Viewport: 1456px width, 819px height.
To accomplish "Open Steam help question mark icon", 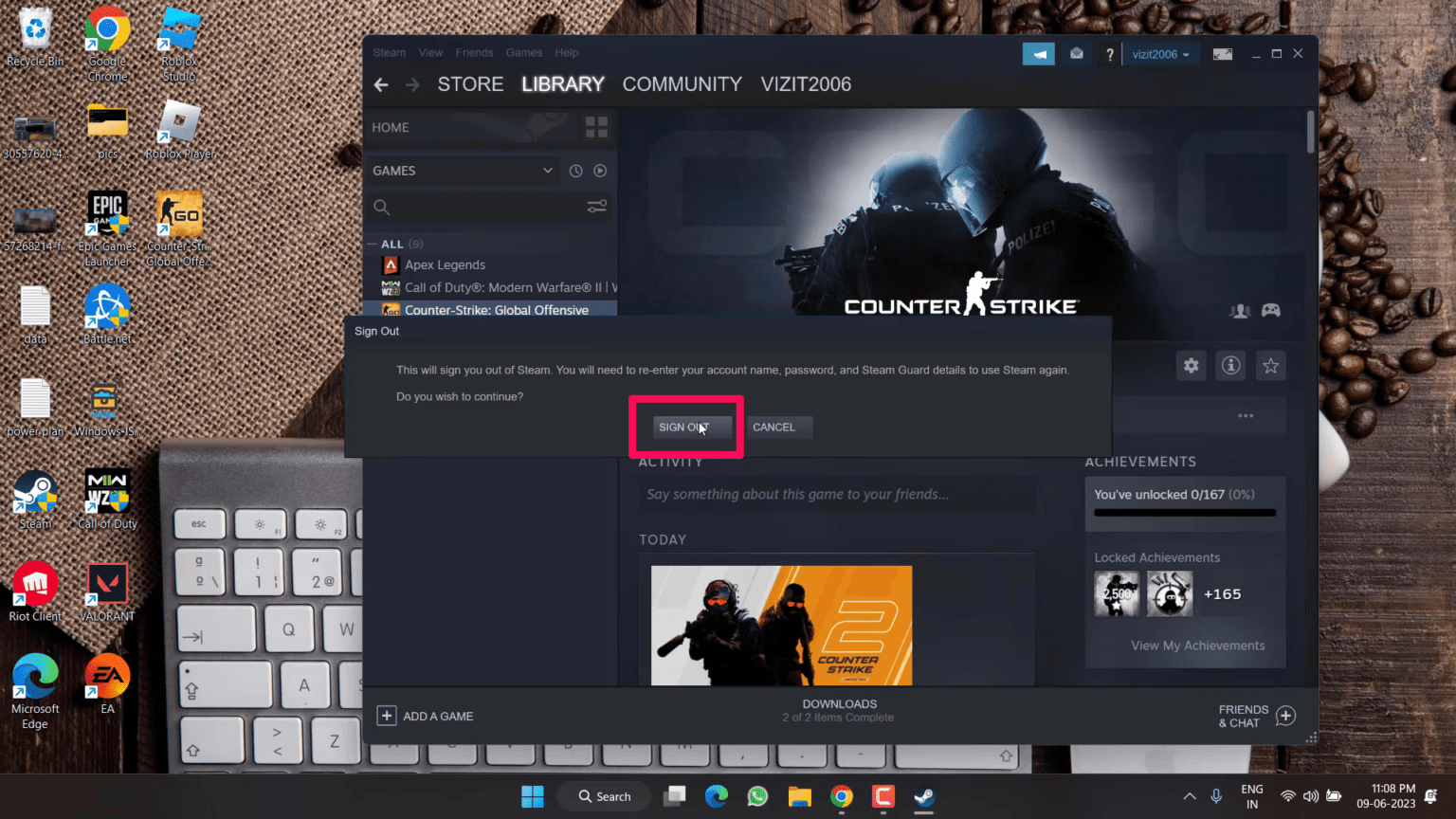I will point(1110,55).
